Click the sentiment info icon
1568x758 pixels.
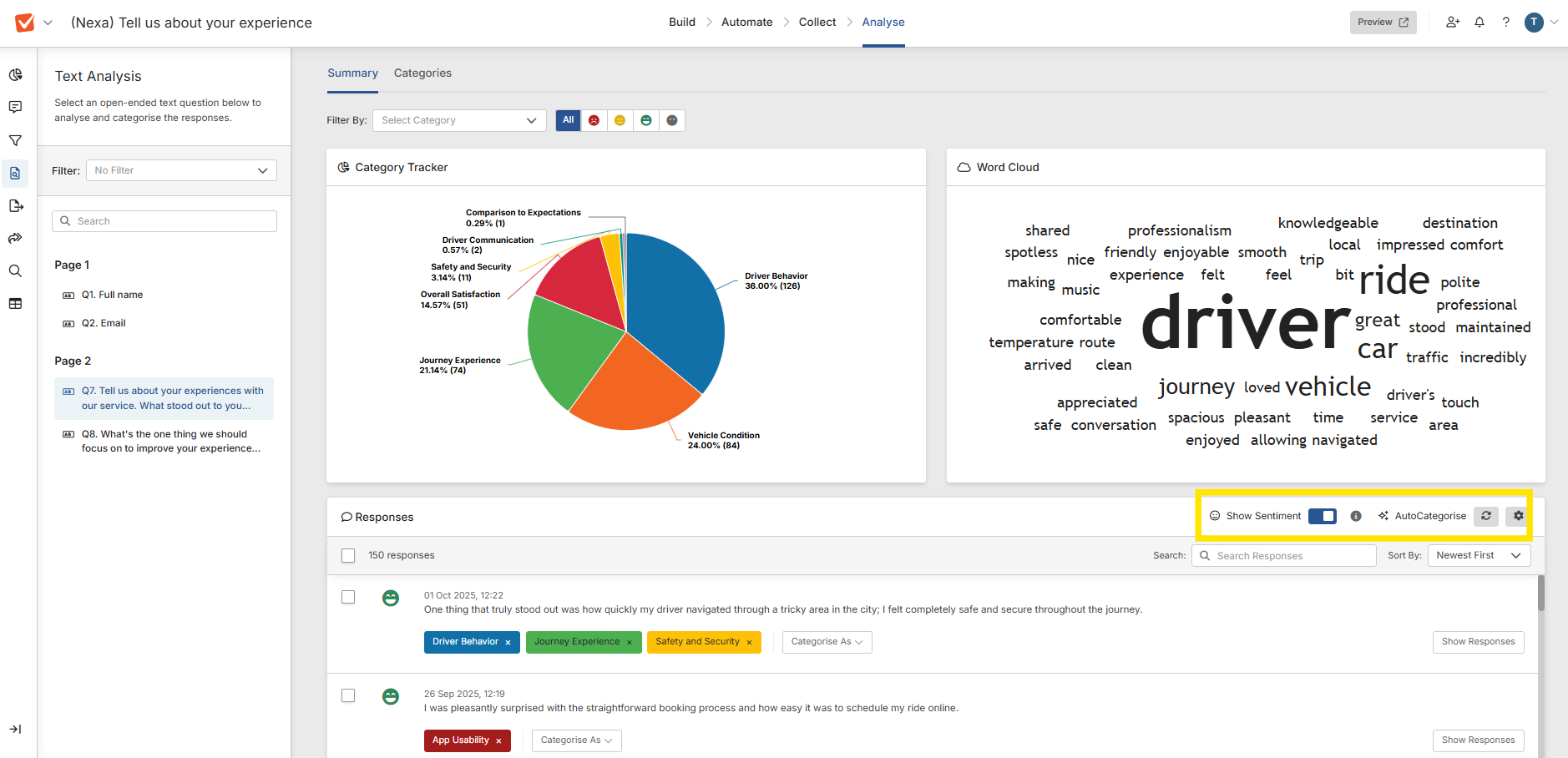click(1356, 516)
